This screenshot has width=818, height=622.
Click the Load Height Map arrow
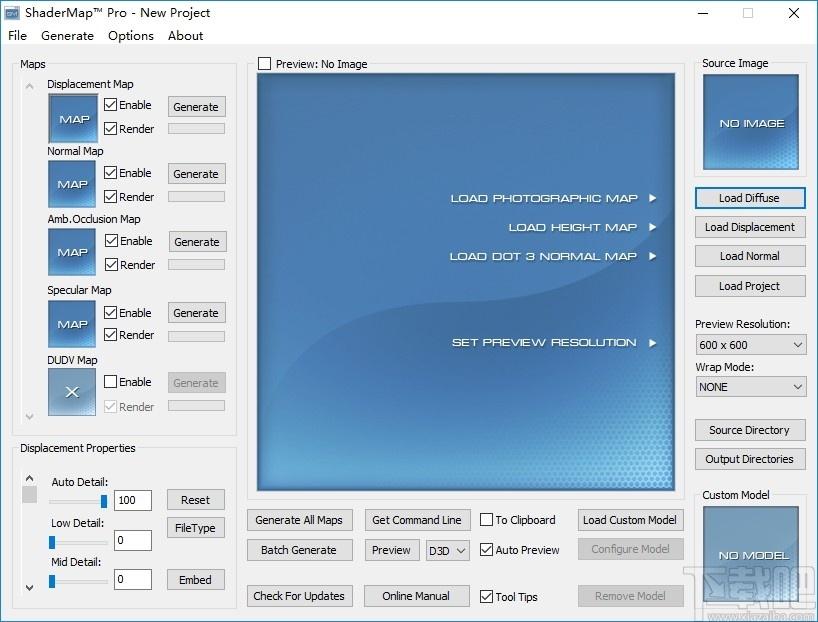click(x=652, y=227)
